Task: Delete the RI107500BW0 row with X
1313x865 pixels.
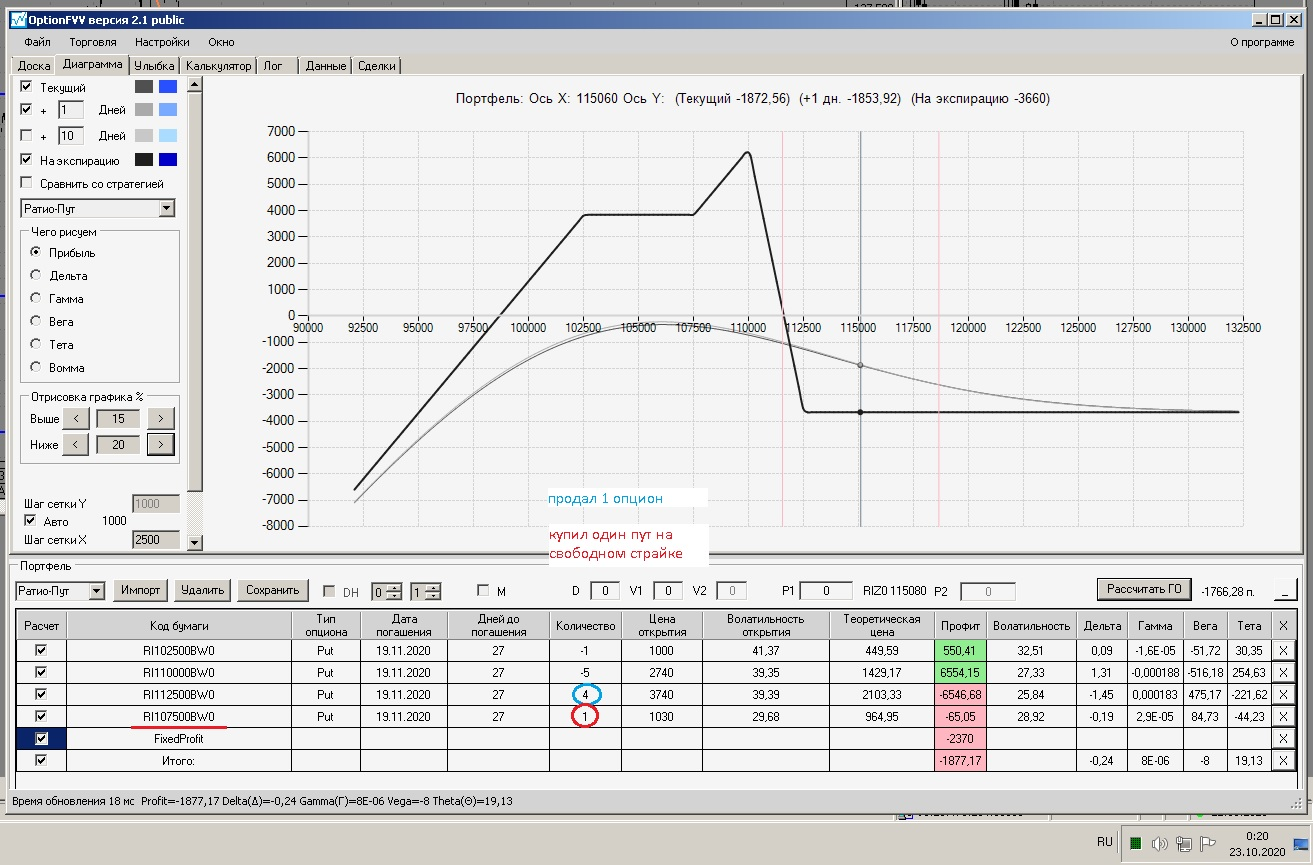Action: [1284, 716]
